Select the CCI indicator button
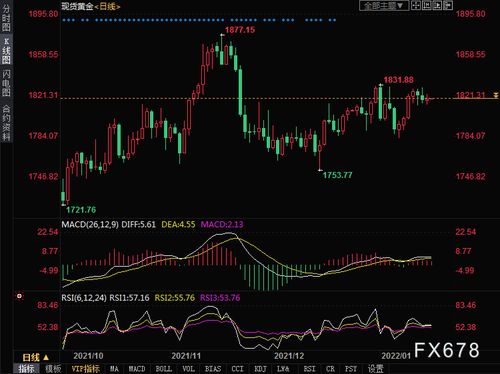500x374 pixels. click(237, 369)
